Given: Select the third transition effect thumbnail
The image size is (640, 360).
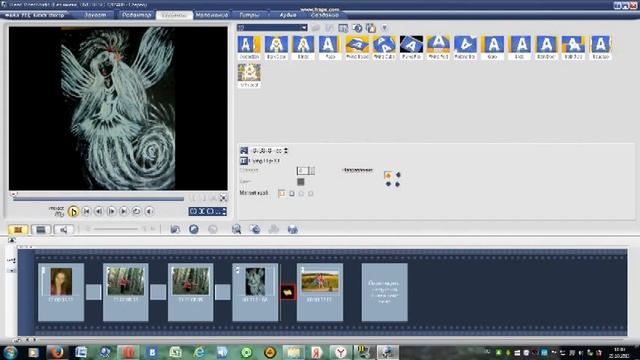Looking at the screenshot, I should click(x=303, y=47).
